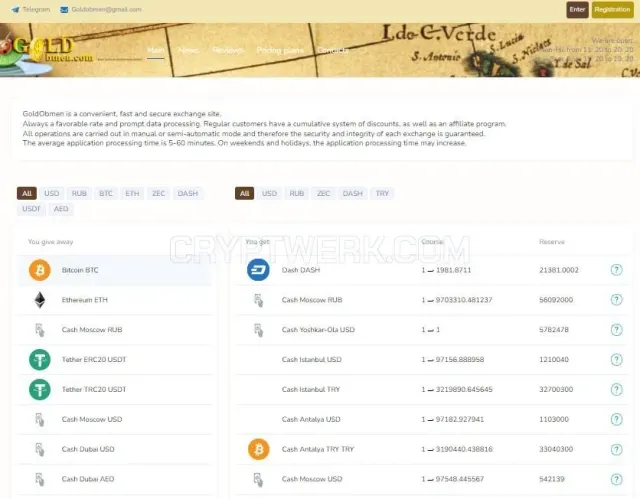Open help icon for reserve 542139 row
640x499 pixels.
click(x=616, y=479)
